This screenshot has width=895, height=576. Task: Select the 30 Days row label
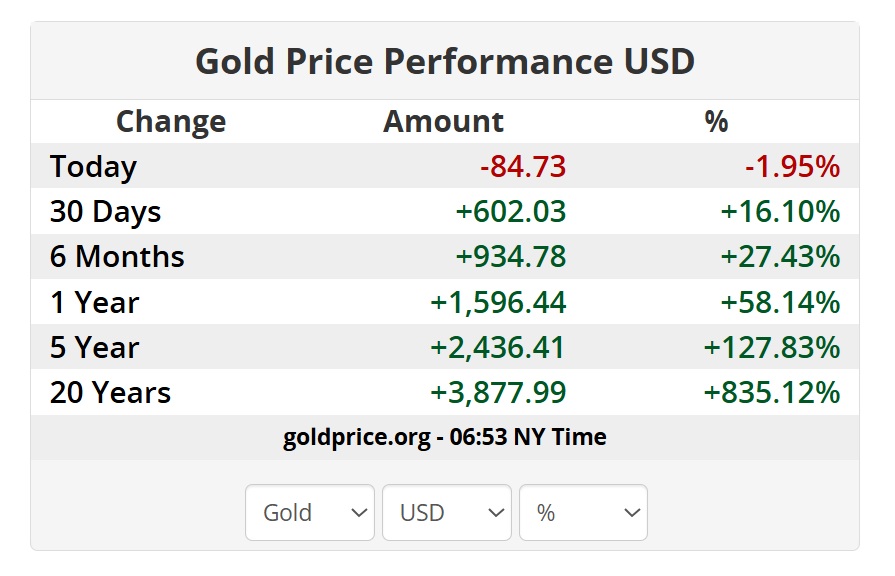pos(105,212)
